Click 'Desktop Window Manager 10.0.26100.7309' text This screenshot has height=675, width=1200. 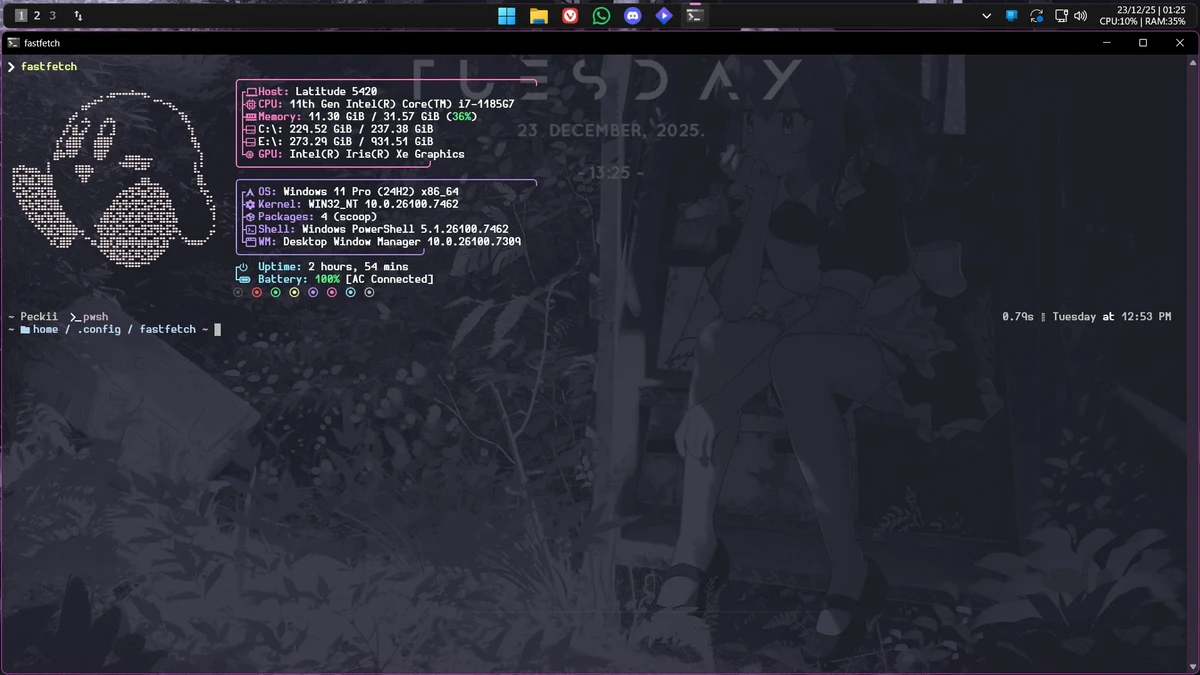(402, 242)
